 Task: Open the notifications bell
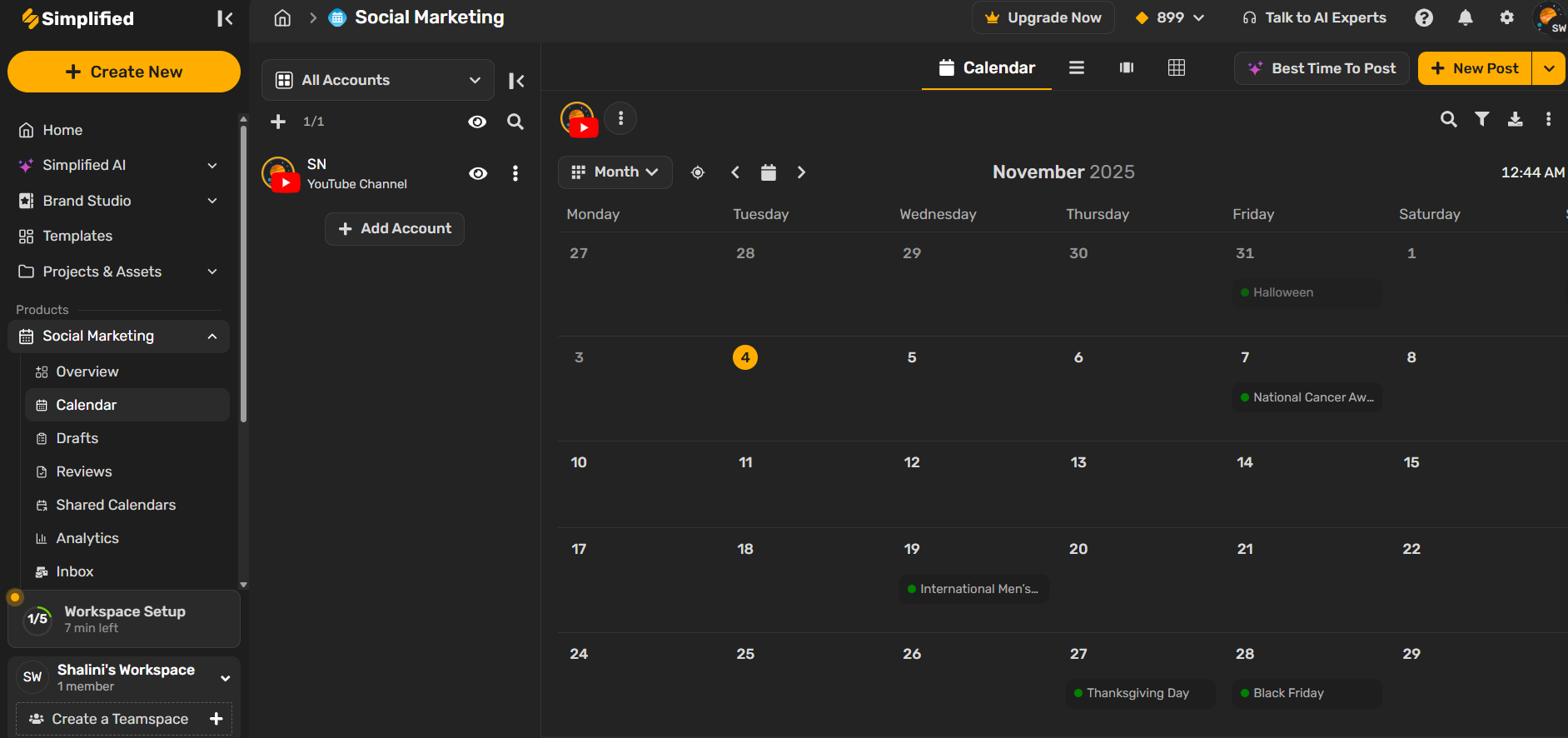[1465, 17]
